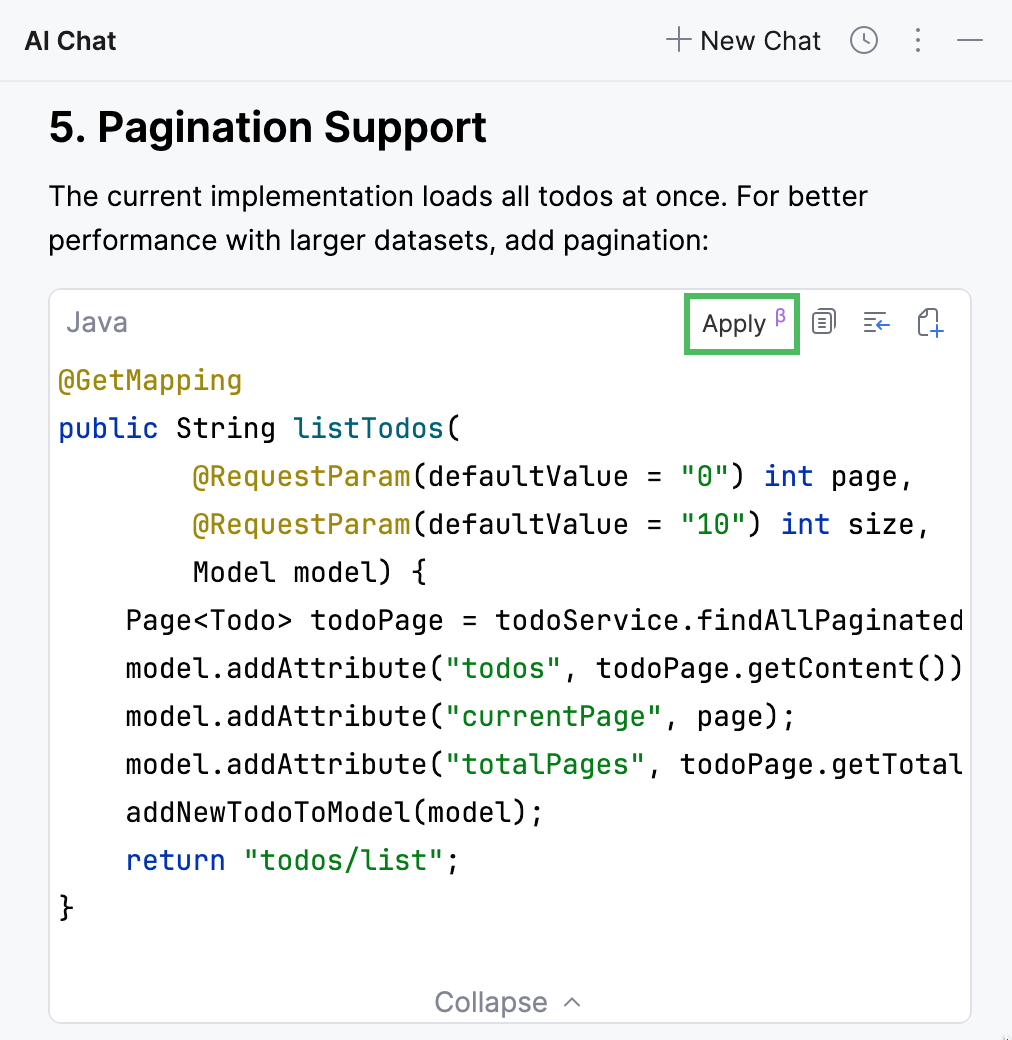Image resolution: width=1012 pixels, height=1040 pixels.
Task: Start a New Chat
Action: [x=743, y=41]
